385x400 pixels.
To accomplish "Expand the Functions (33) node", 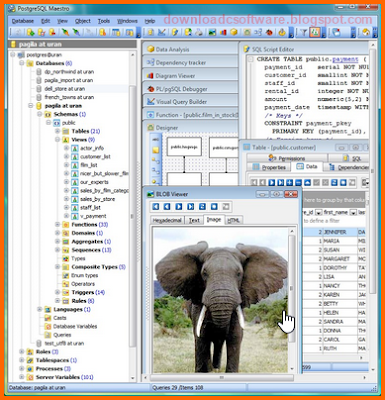I will click(57, 225).
